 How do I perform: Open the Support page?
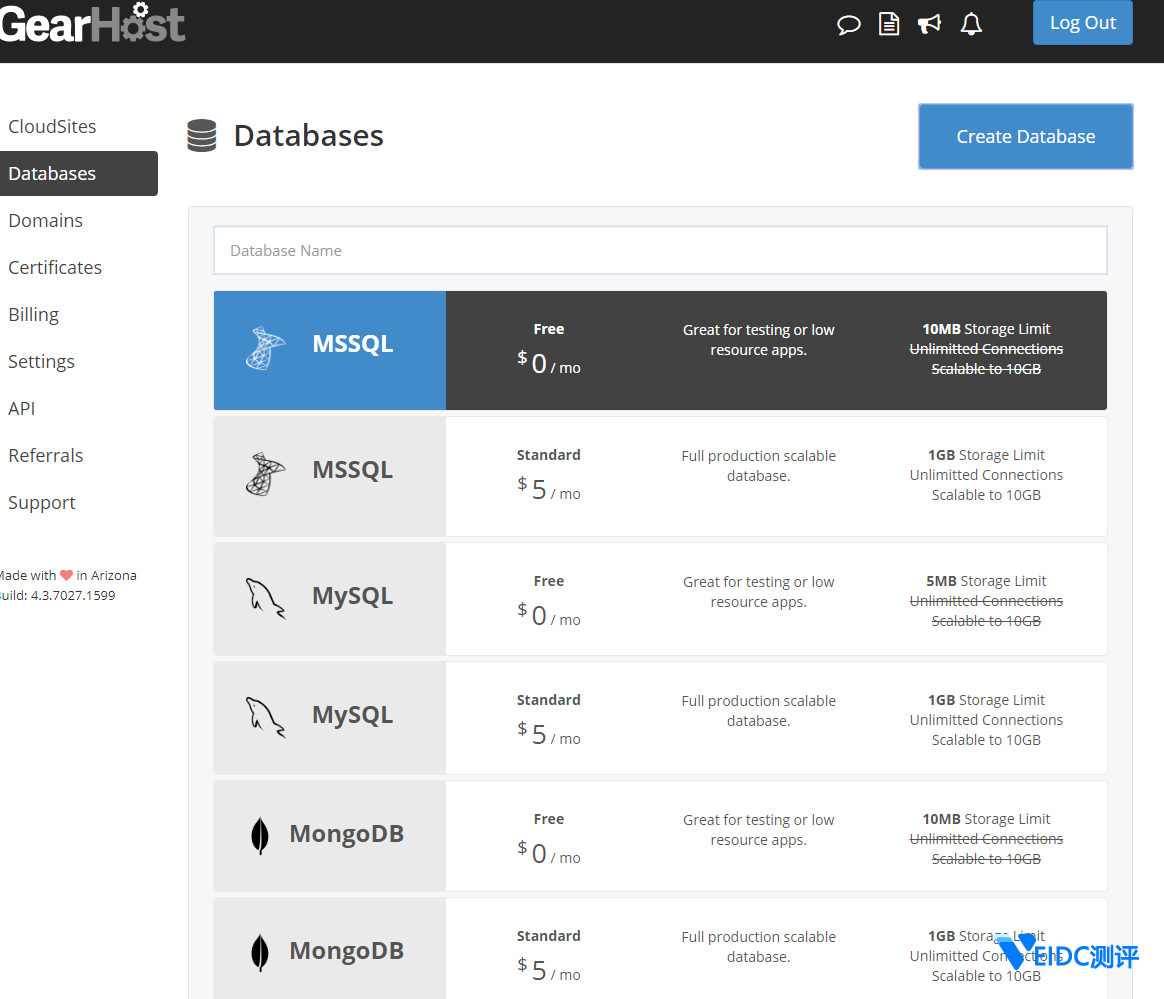[41, 502]
